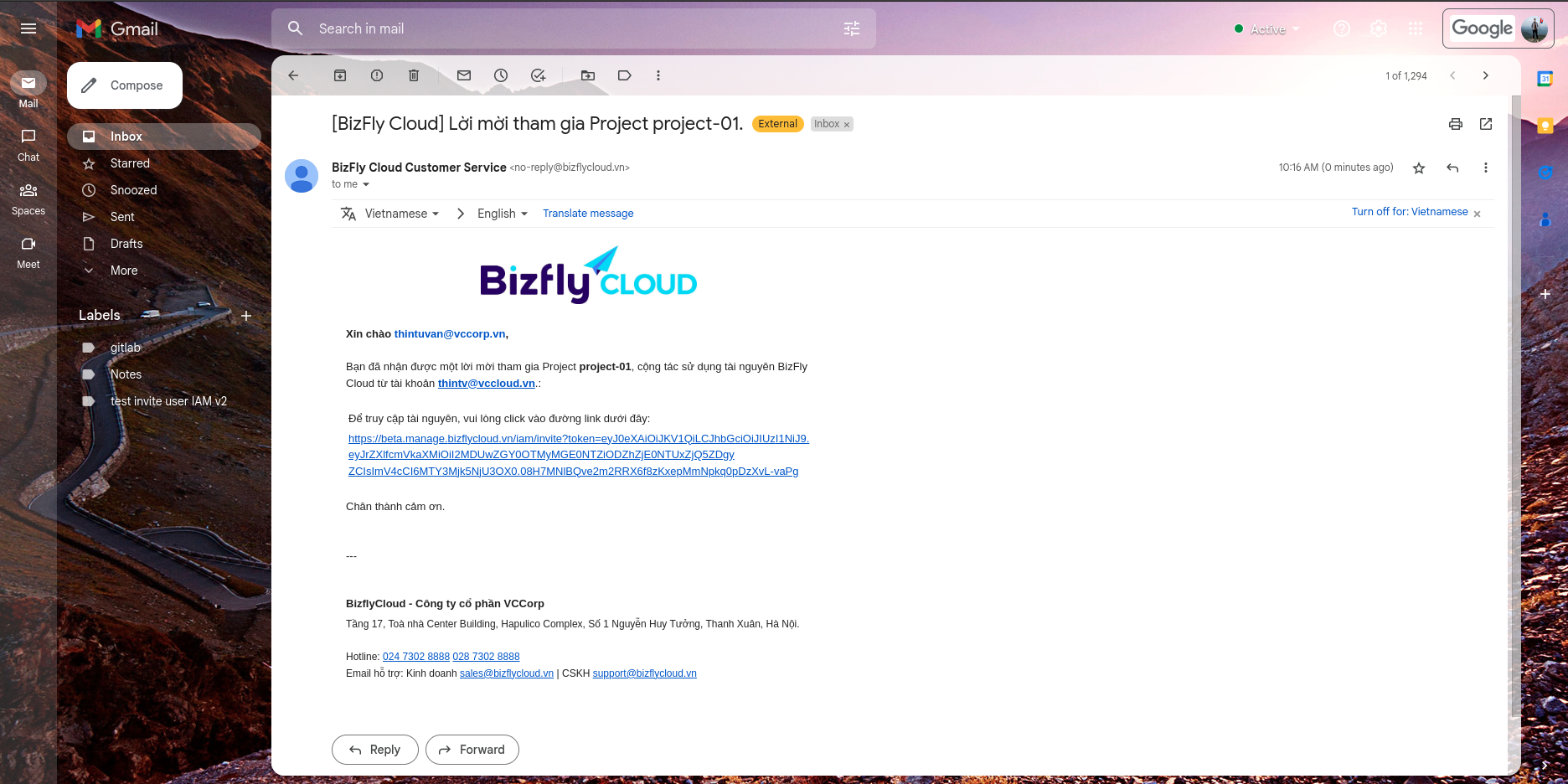1568x784 pixels.
Task: Add email to Tasks
Action: tap(538, 75)
